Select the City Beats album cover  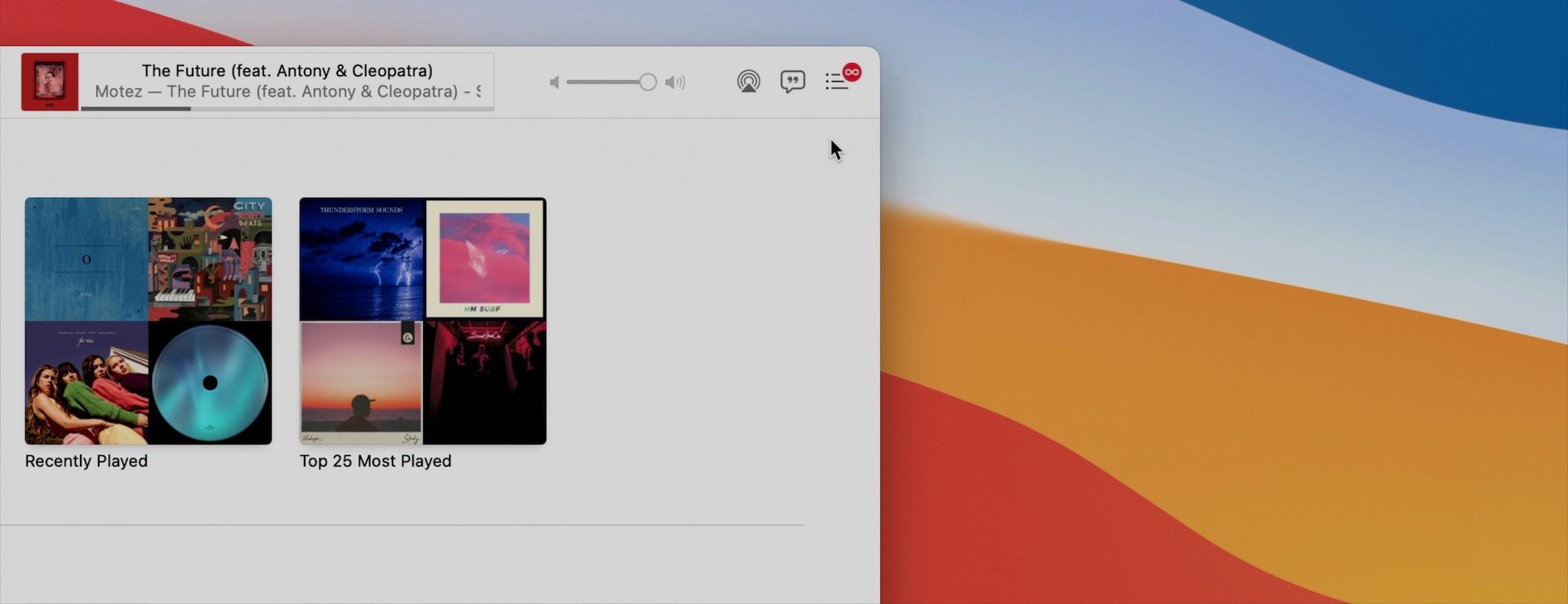[x=211, y=259]
